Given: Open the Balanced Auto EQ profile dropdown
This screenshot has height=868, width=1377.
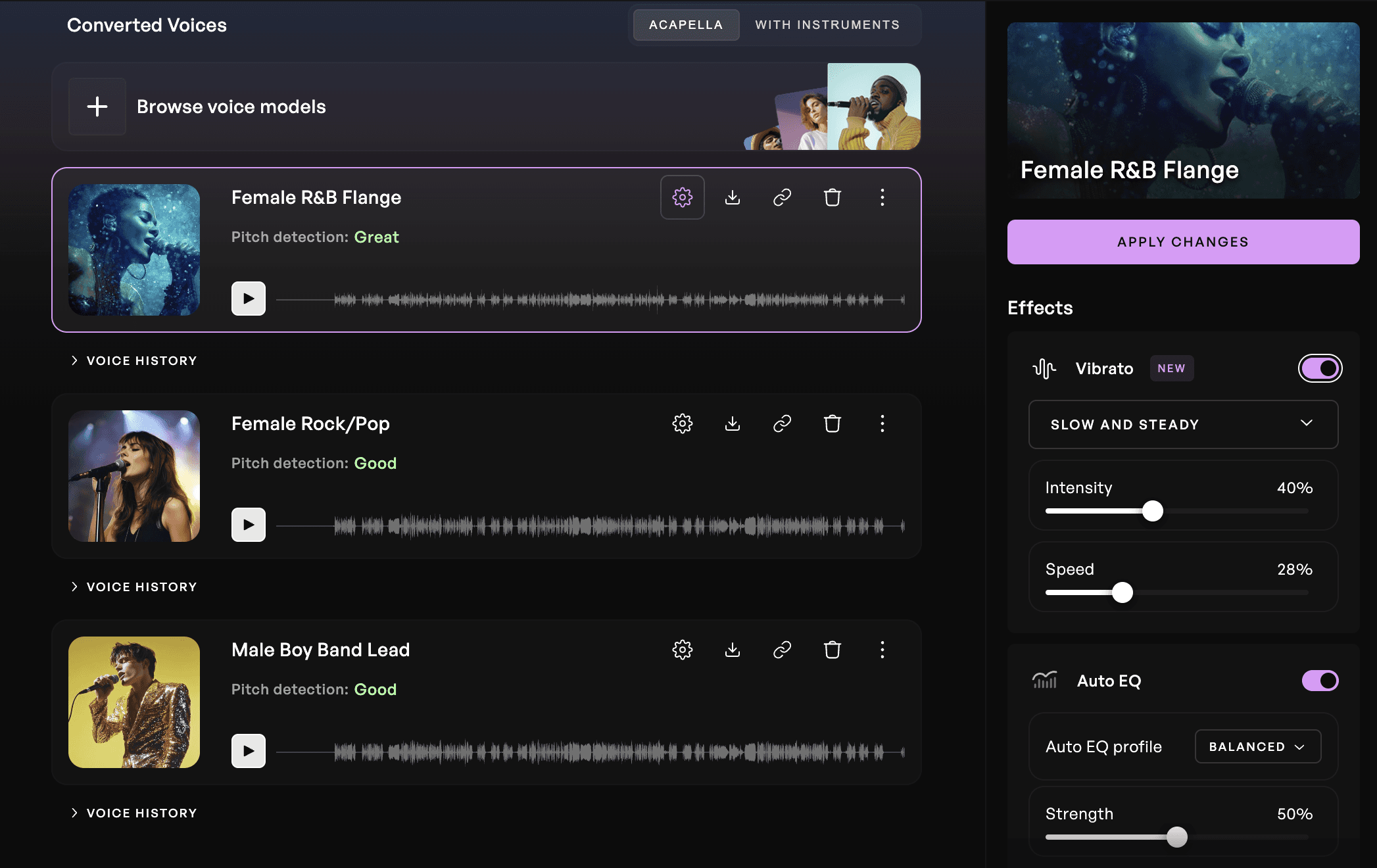Looking at the screenshot, I should pyautogui.click(x=1258, y=746).
